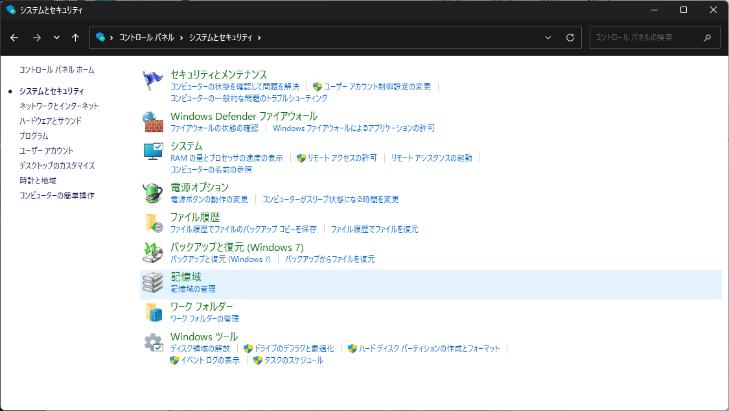Open the システム heading link
This screenshot has width=729, height=411.
point(186,146)
